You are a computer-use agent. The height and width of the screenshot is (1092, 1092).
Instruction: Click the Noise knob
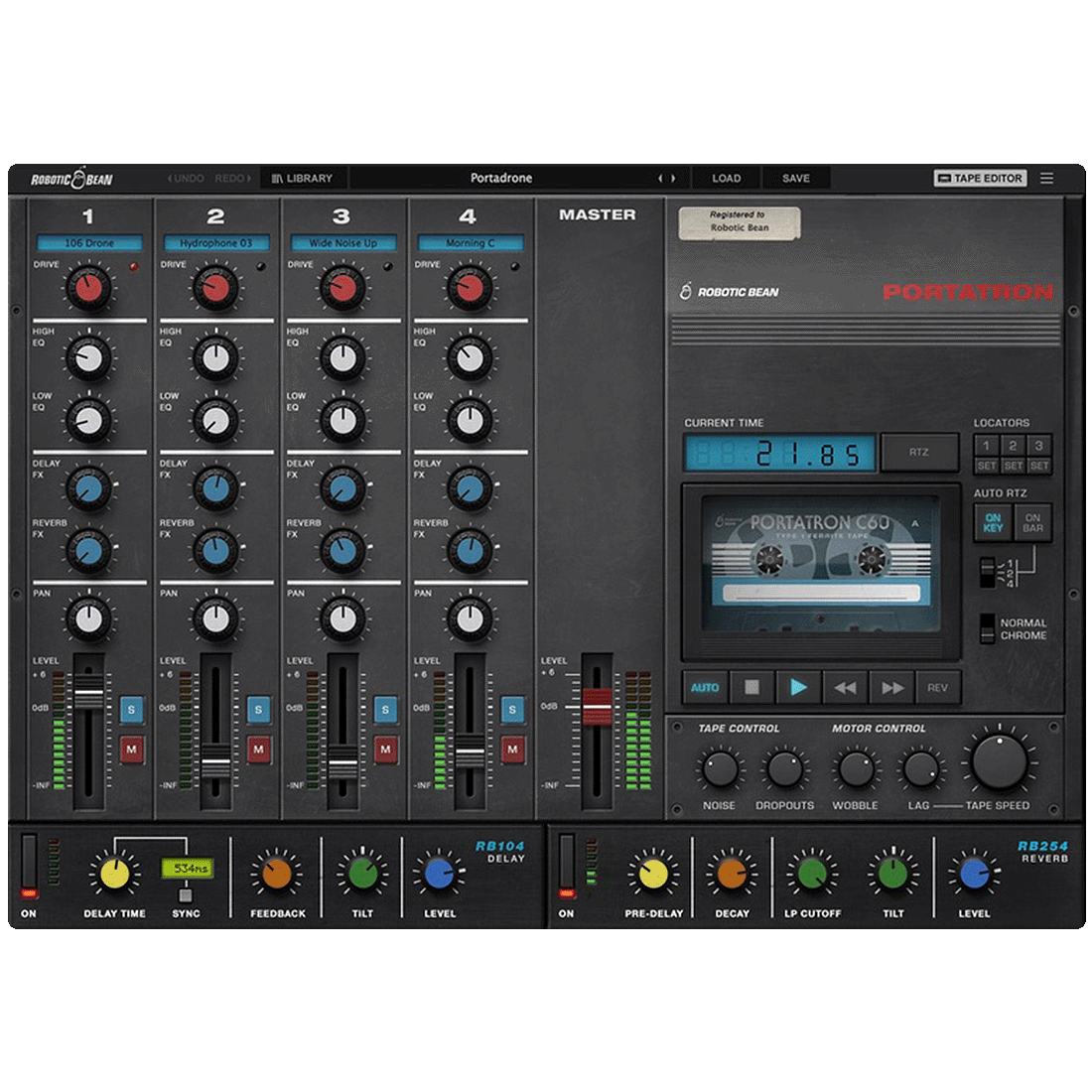pos(720,768)
